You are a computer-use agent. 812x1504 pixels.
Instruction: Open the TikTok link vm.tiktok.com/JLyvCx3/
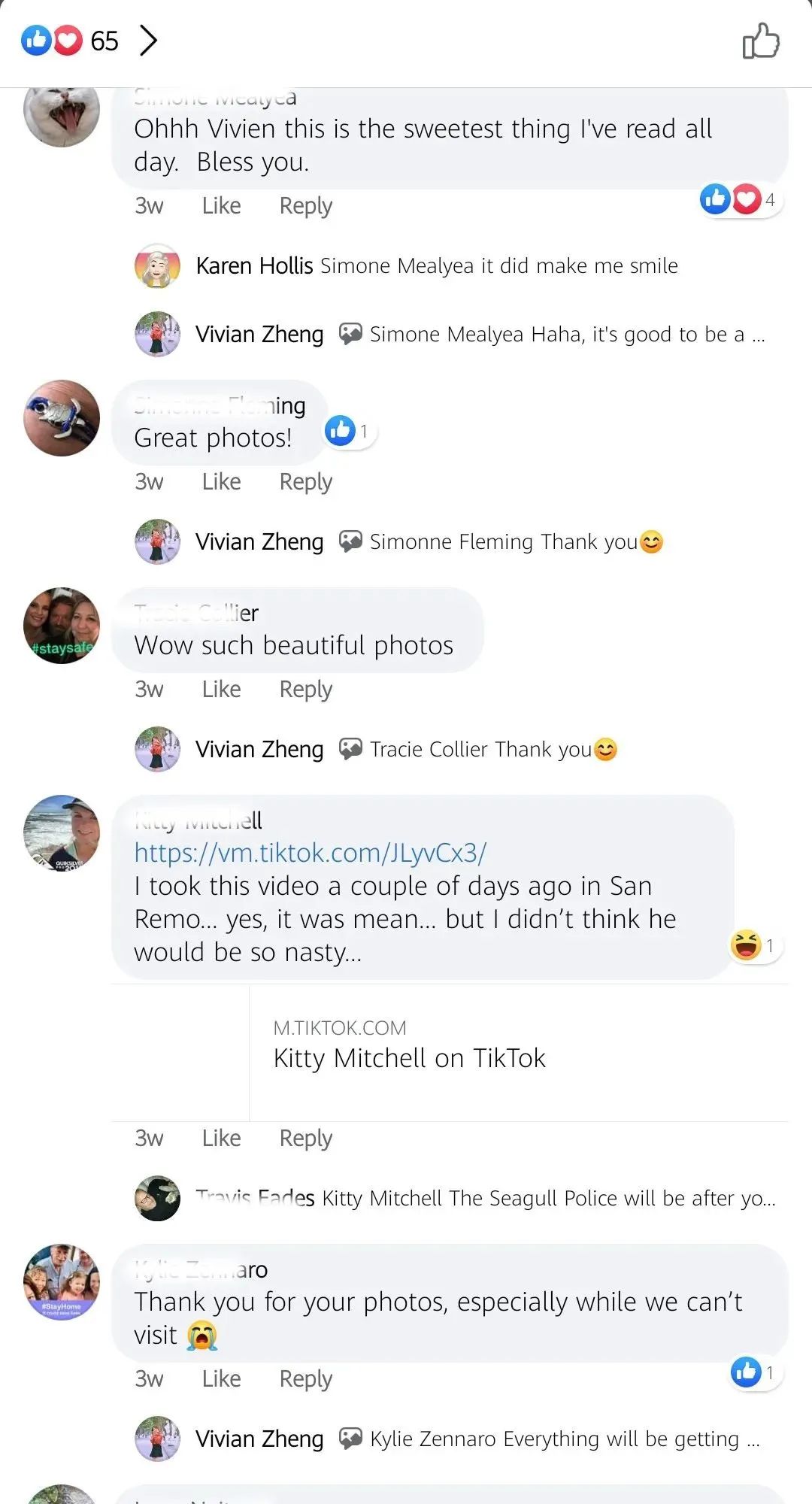pos(310,853)
